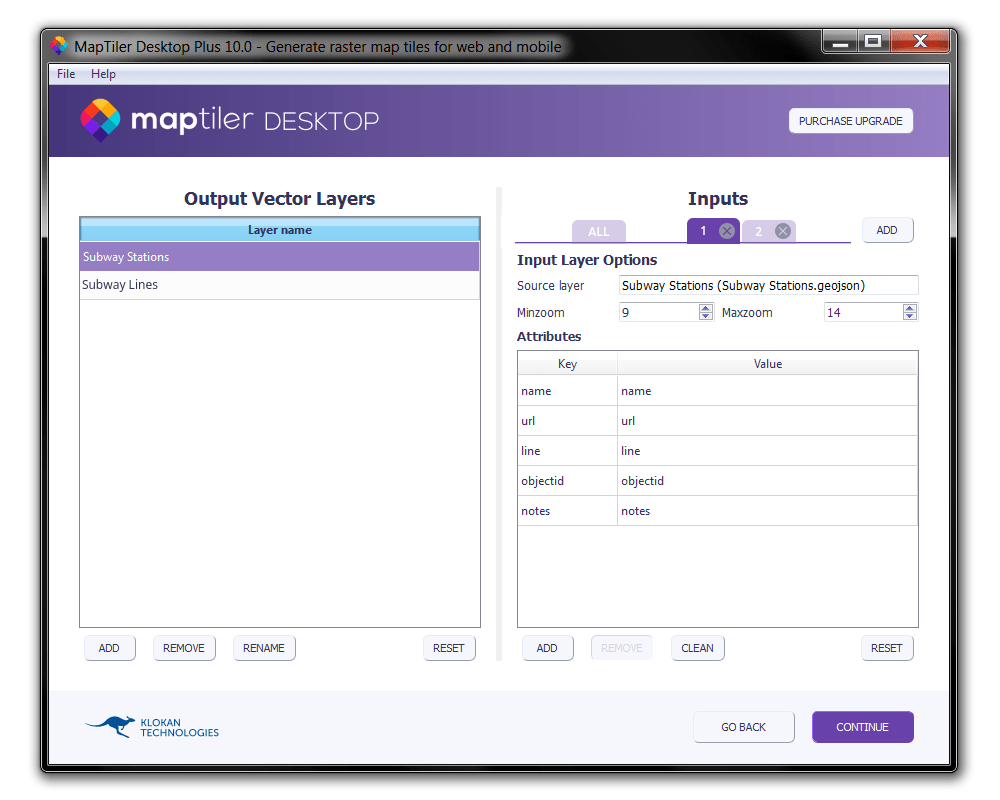This screenshot has height=800, width=1000.
Task: Click the MapTiler icon in the title bar
Action: pos(57,46)
